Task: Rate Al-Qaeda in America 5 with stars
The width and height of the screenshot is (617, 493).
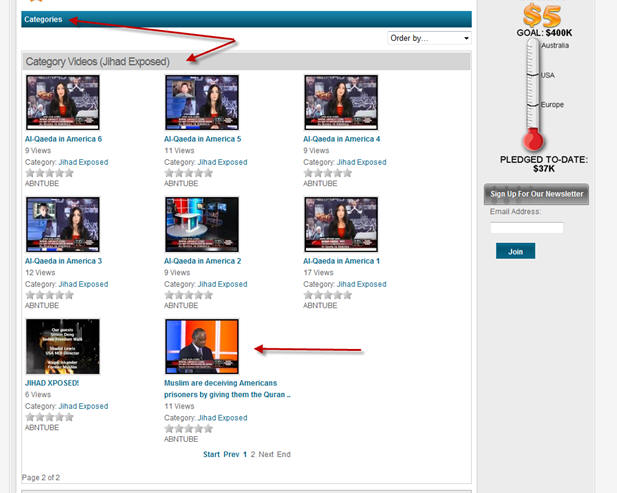Action: [189, 173]
